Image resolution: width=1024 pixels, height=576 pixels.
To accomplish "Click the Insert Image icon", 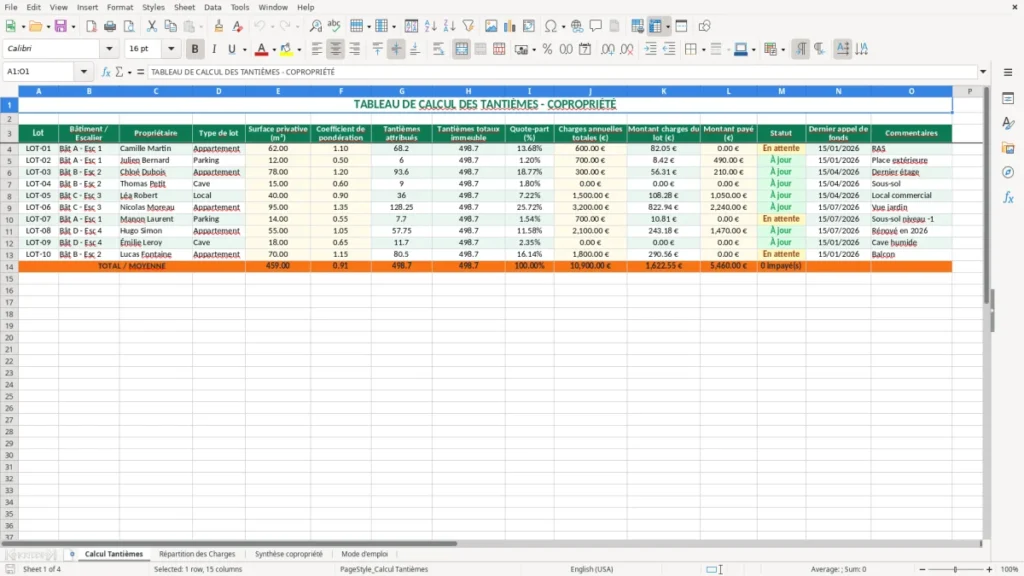I will (x=491, y=26).
